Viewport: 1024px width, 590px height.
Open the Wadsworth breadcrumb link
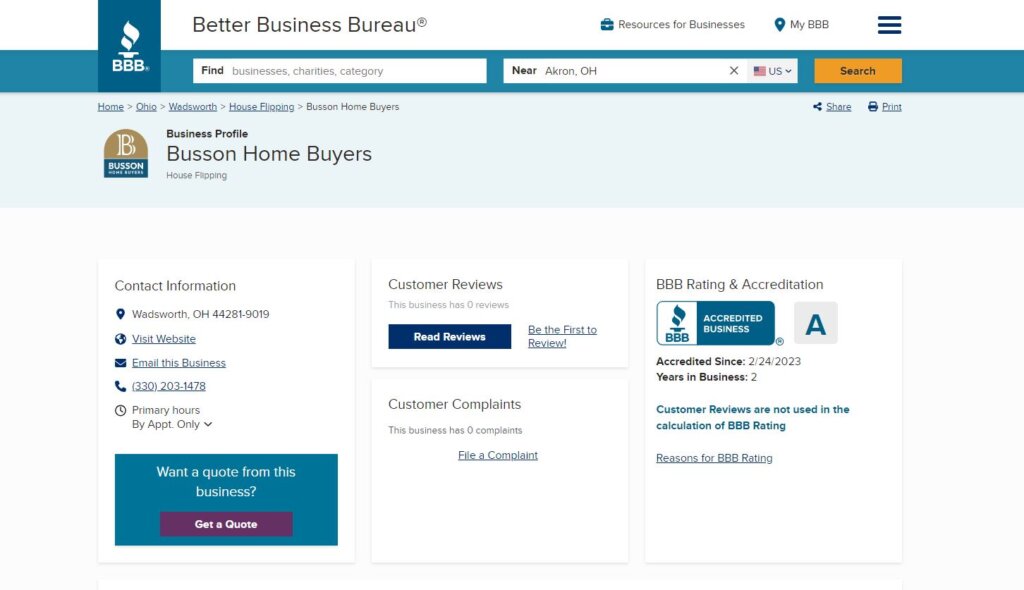tap(193, 107)
